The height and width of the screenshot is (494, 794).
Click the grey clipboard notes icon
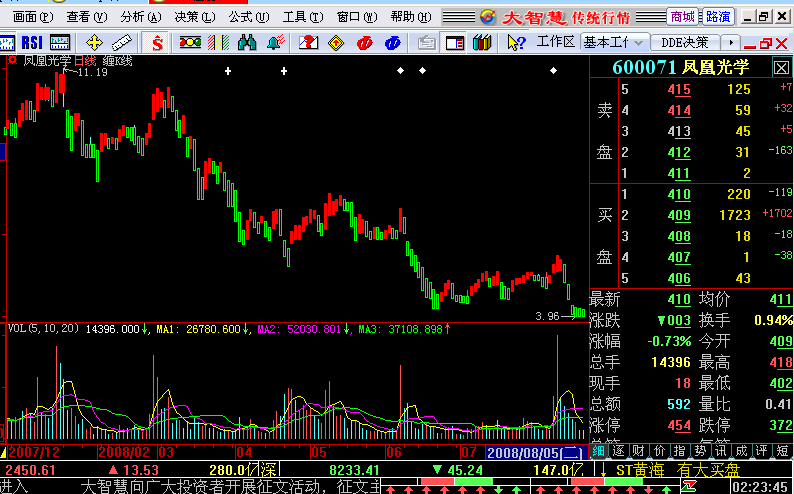426,43
